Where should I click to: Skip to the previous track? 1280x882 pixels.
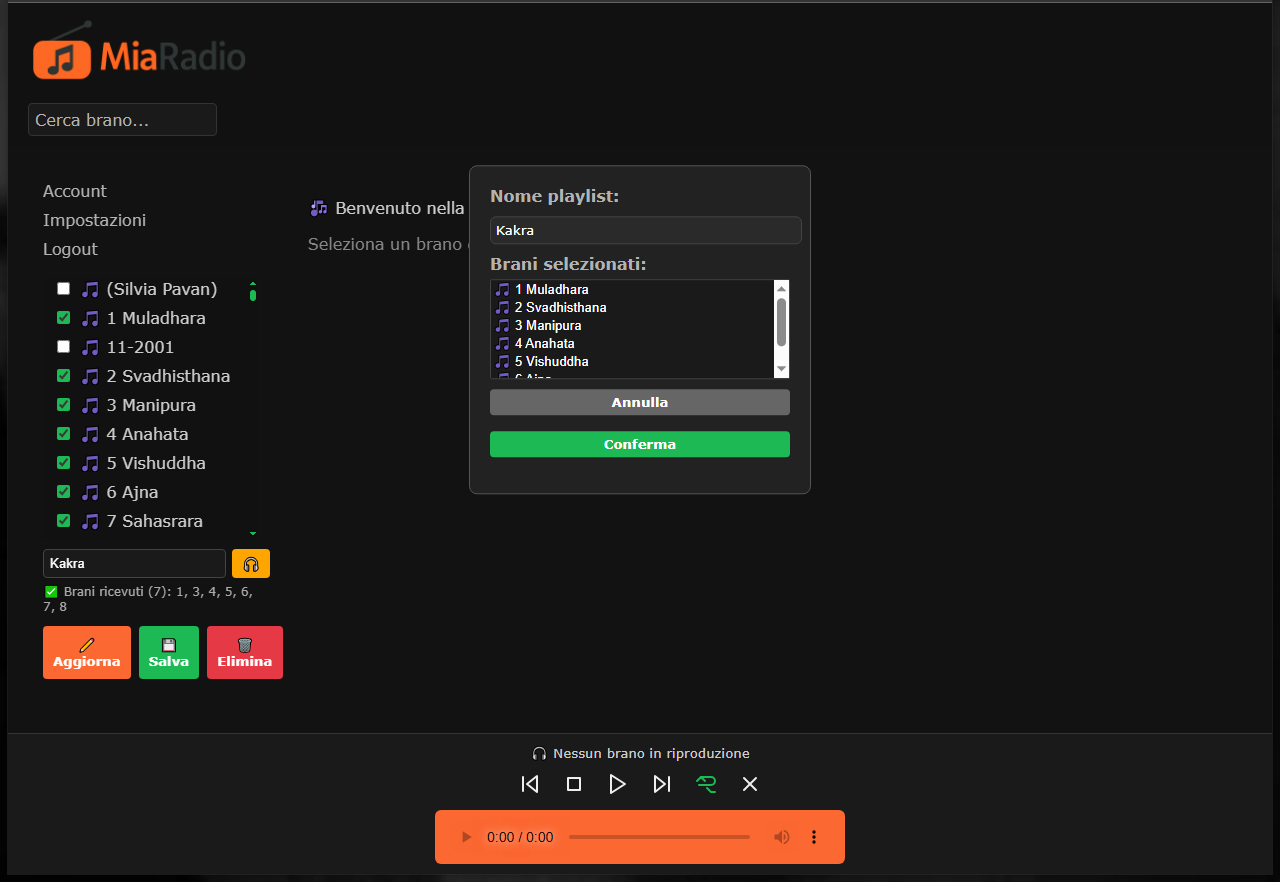tap(530, 784)
